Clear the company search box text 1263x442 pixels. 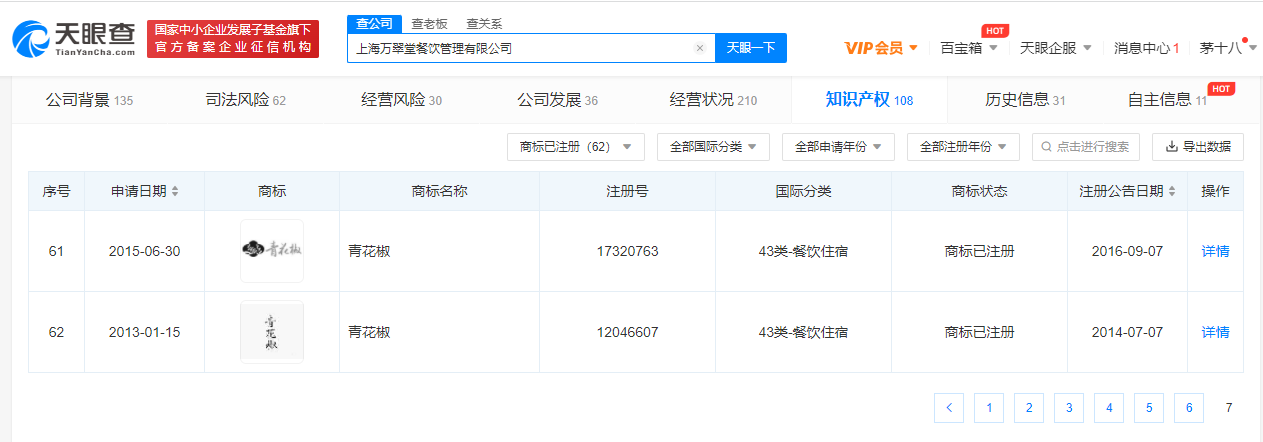click(700, 48)
